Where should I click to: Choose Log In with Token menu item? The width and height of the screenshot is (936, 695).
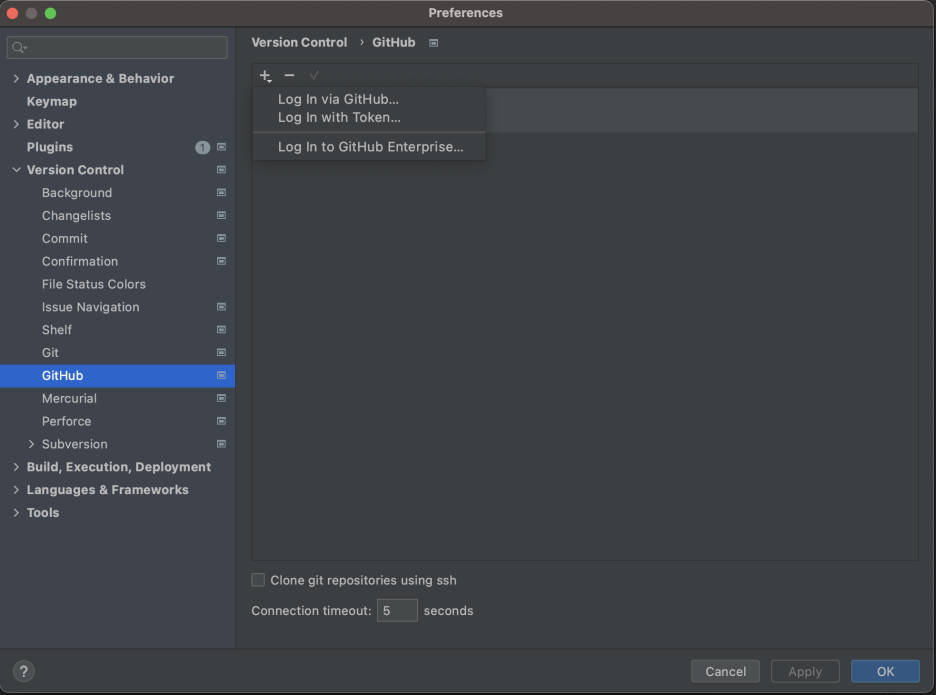click(x=369, y=117)
